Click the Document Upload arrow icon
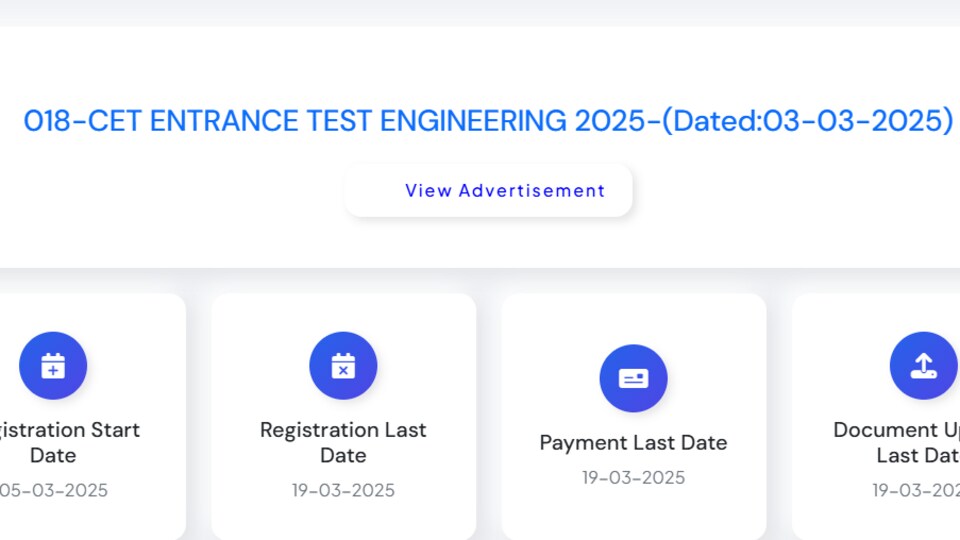The image size is (960, 540). 923,366
